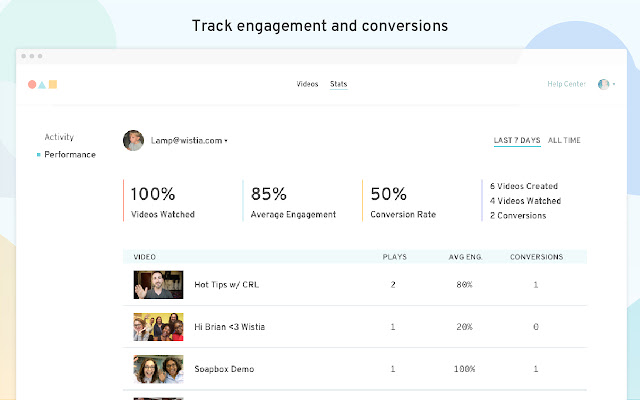Click the Hot Tips w/ CRL title
The height and width of the screenshot is (400, 640).
220,285
